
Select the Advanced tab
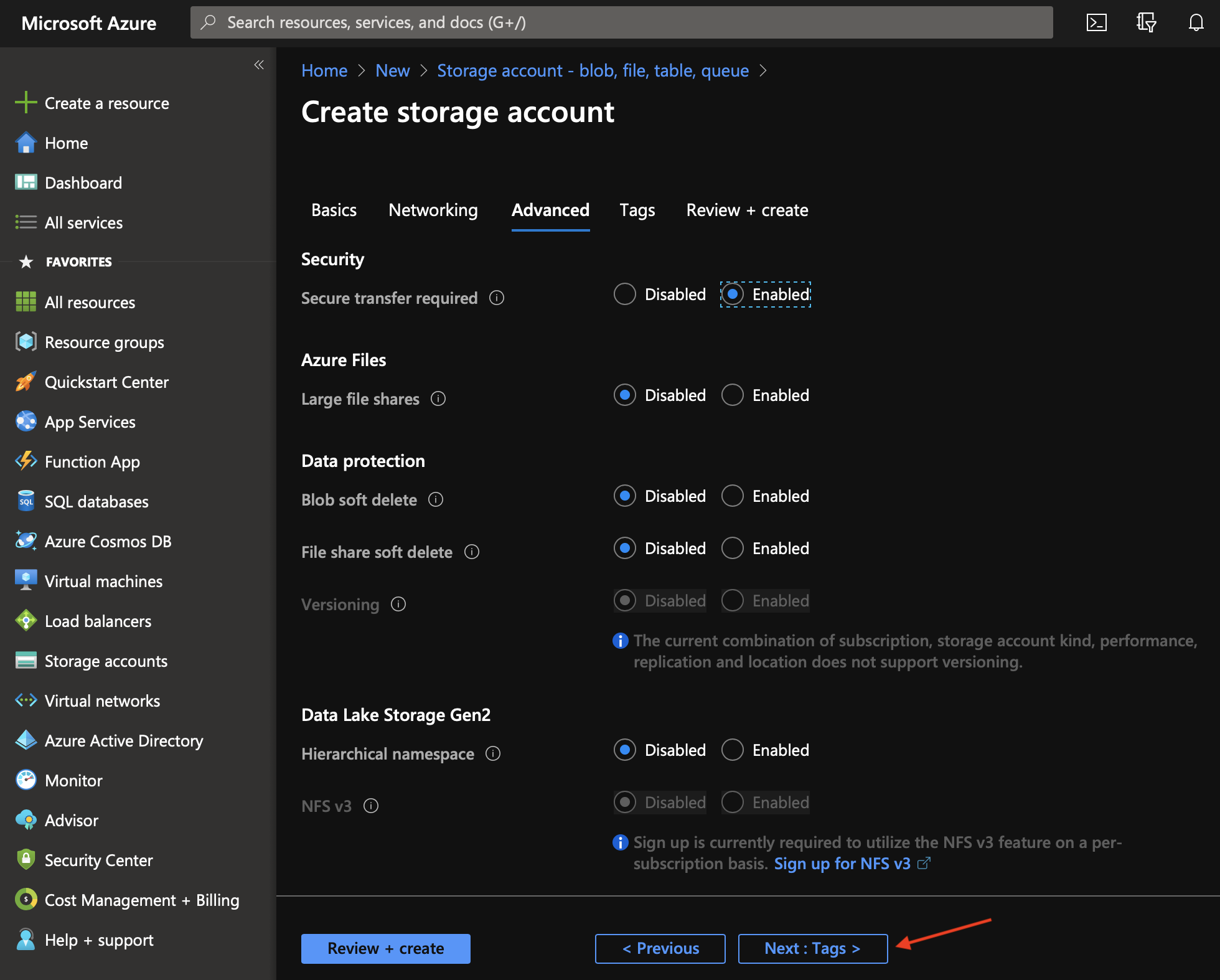551,210
